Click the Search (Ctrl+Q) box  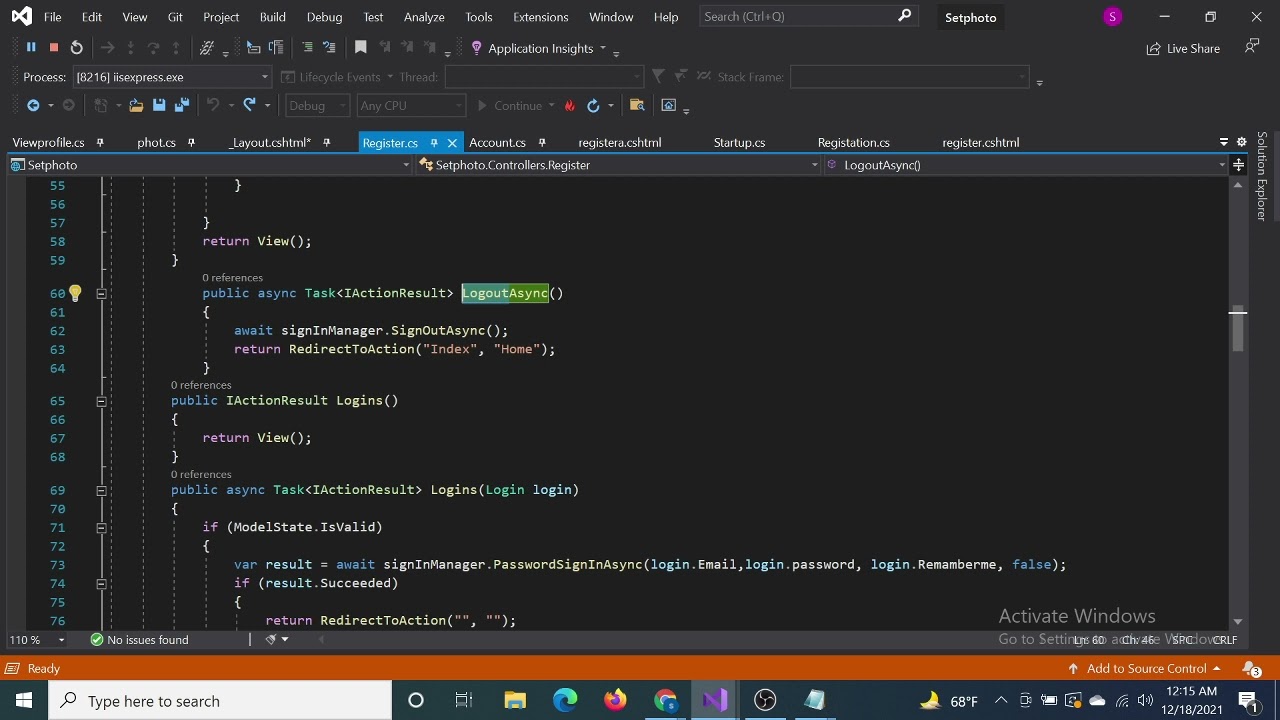[x=807, y=17]
